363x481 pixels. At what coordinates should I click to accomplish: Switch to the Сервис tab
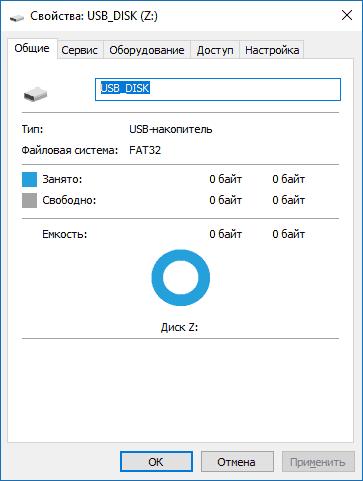(x=80, y=50)
